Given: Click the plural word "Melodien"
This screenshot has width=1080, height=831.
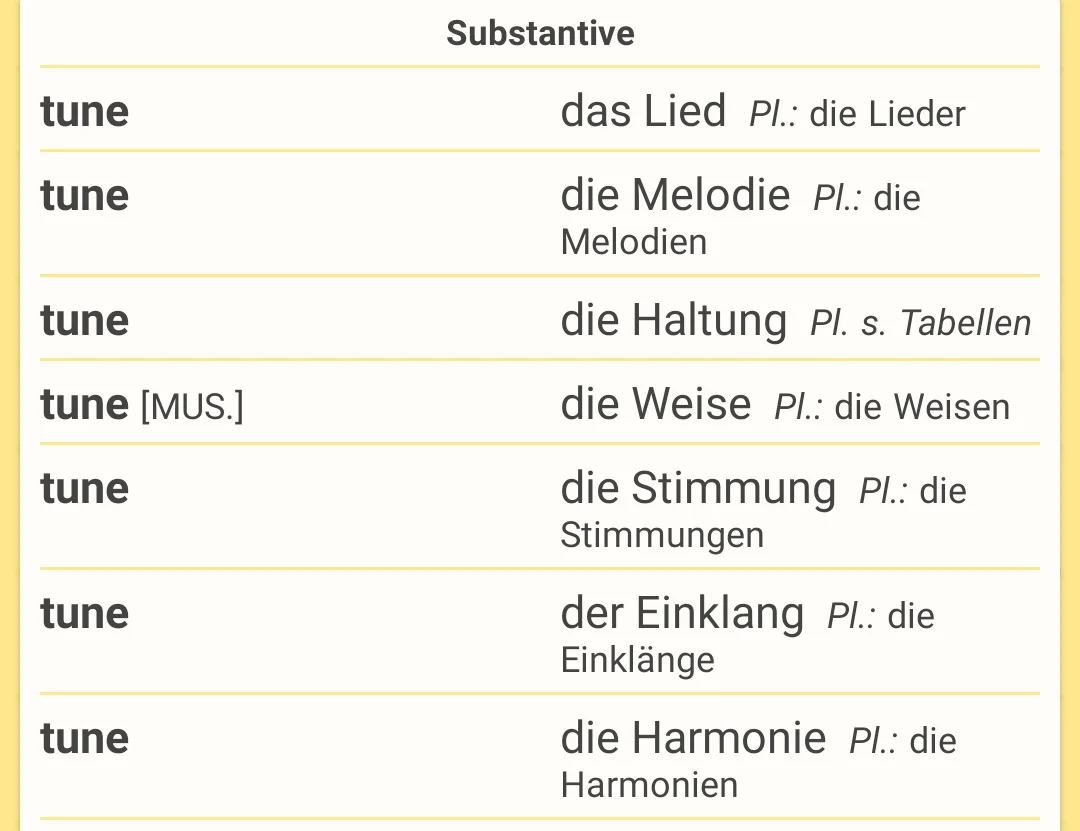Looking at the screenshot, I should (x=634, y=242).
